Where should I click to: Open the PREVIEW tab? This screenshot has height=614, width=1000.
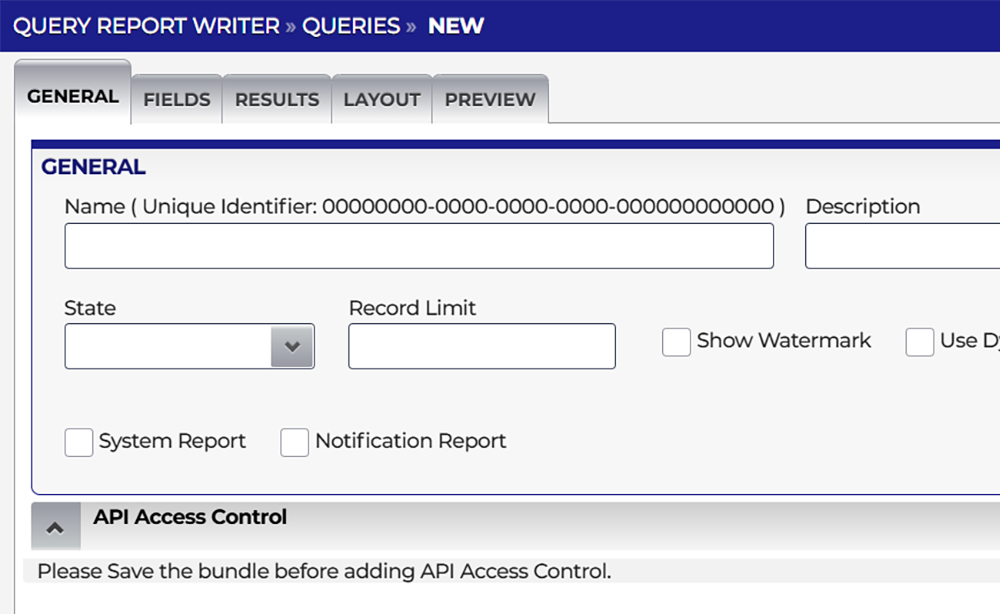[x=490, y=99]
